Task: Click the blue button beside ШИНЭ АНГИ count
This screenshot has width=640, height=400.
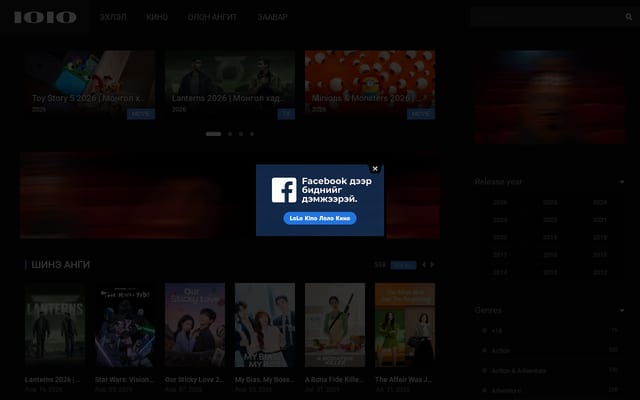Action: pyautogui.click(x=403, y=265)
